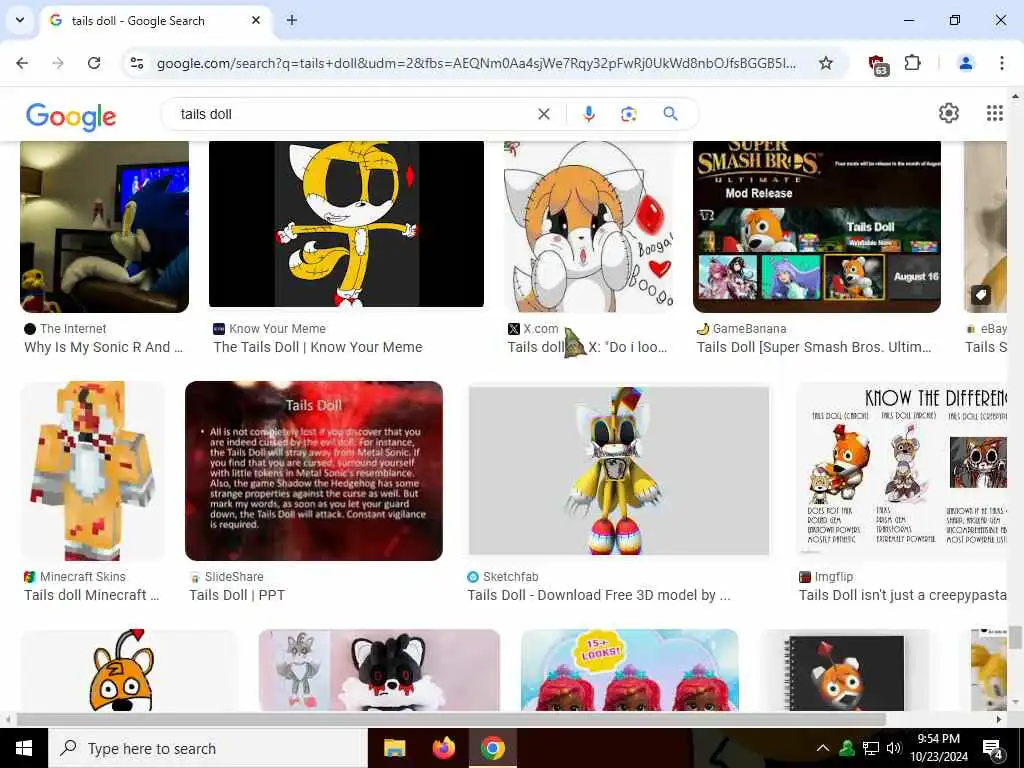1024x768 pixels.
Task: Click 'GameBanana' source label
Action: coord(749,328)
